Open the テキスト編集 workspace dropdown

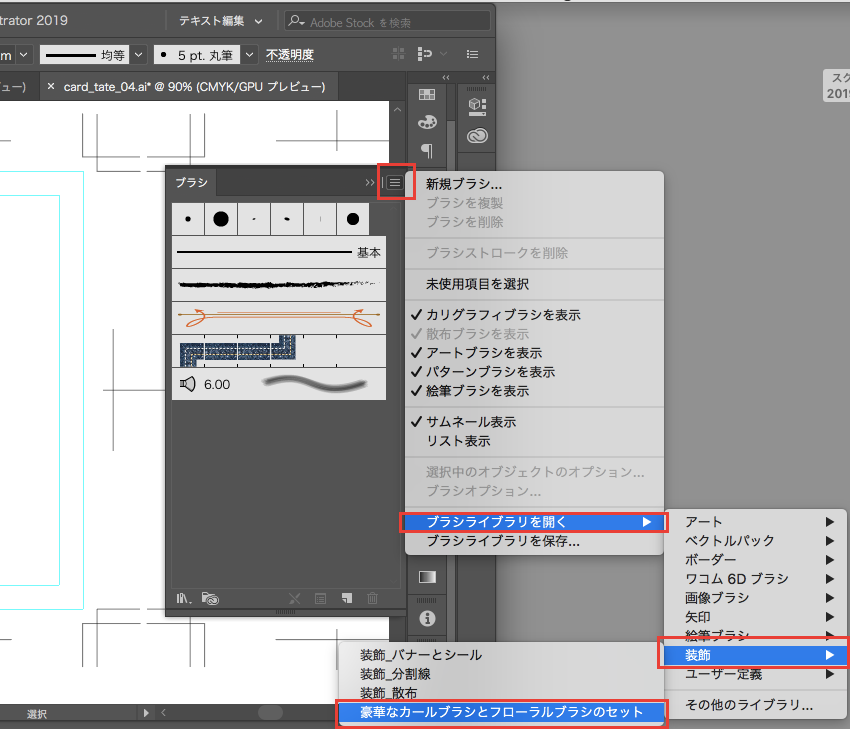(221, 21)
